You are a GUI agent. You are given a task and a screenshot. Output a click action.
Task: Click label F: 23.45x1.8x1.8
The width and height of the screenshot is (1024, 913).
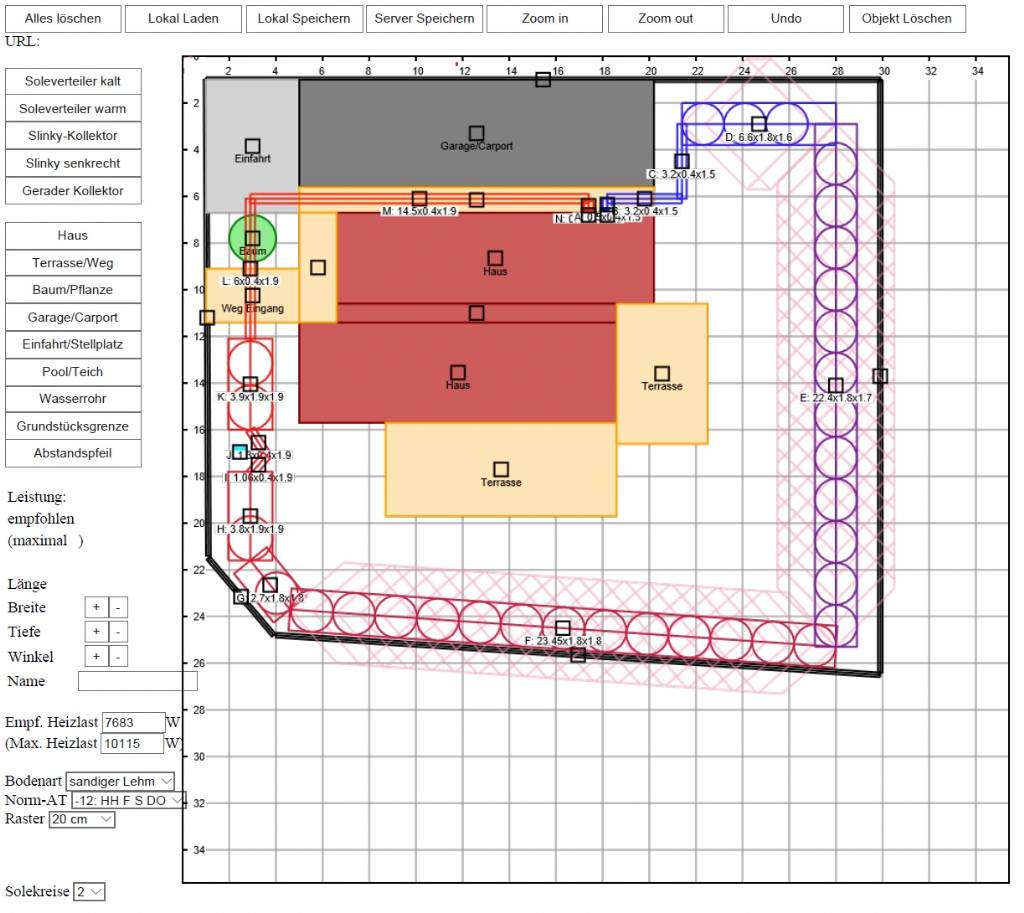click(563, 641)
